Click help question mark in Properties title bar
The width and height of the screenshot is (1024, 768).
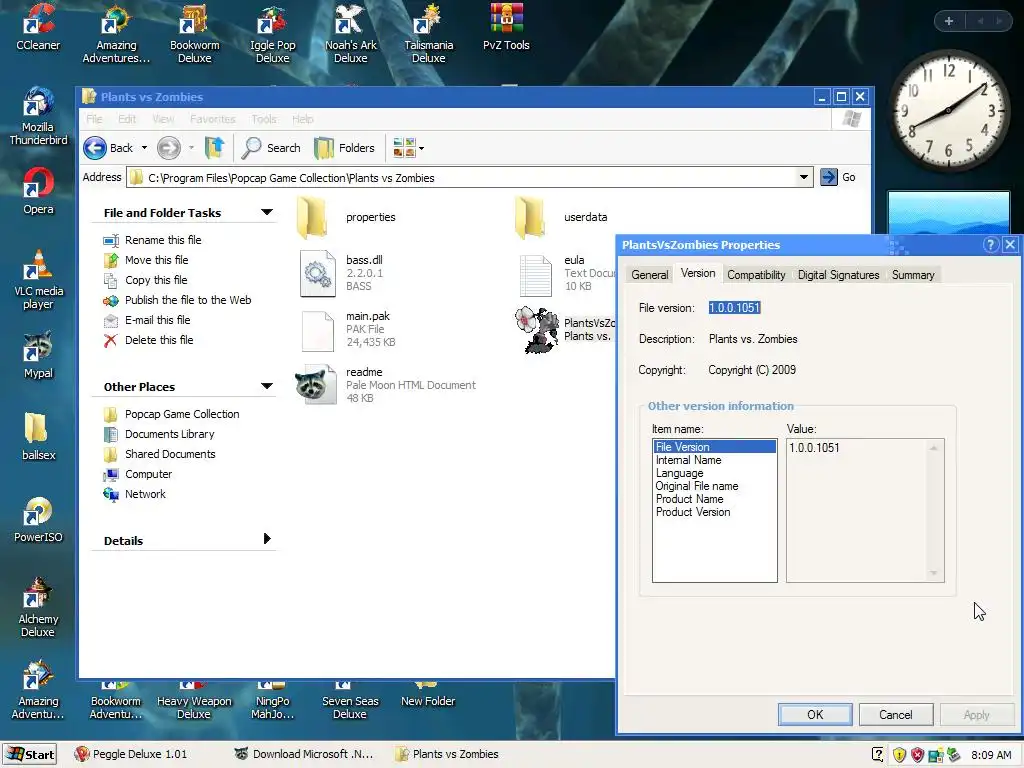[x=991, y=245]
